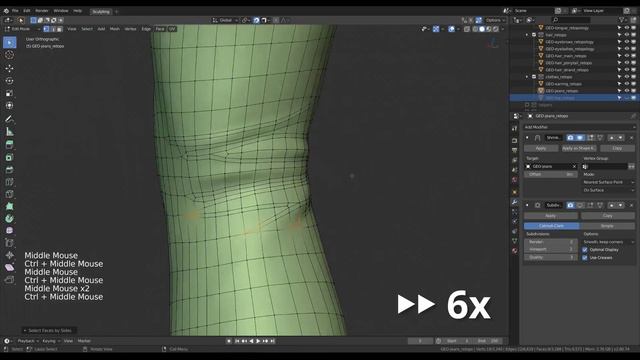Select the Knife tool
Image resolution: width=640 pixels, height=360 pixels.
9,194
